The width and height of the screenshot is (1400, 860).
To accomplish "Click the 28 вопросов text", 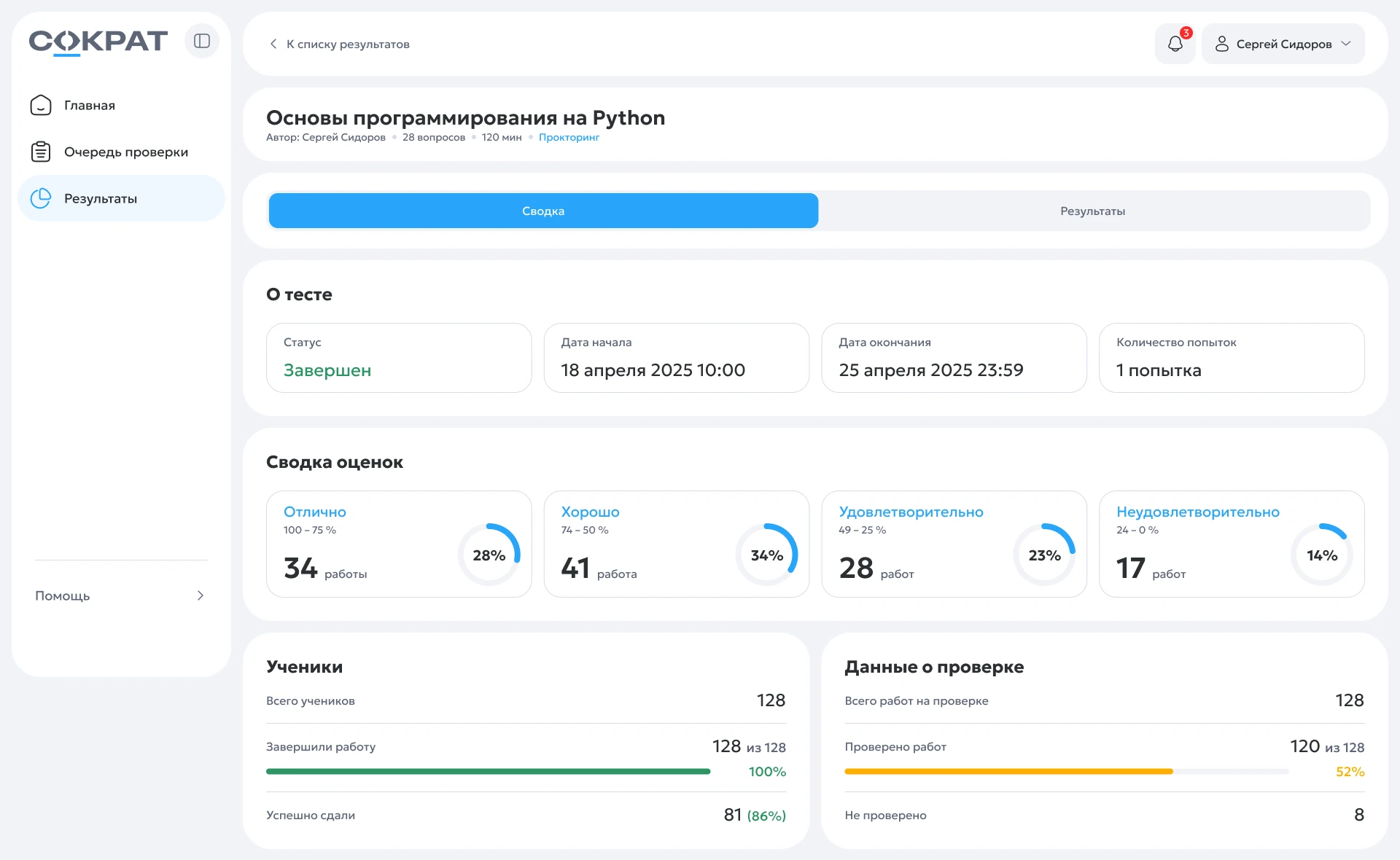I will 434,137.
